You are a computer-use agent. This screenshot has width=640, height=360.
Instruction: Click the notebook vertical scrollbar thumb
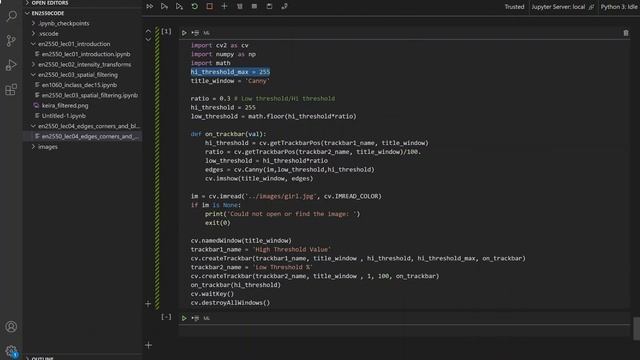(x=636, y=328)
